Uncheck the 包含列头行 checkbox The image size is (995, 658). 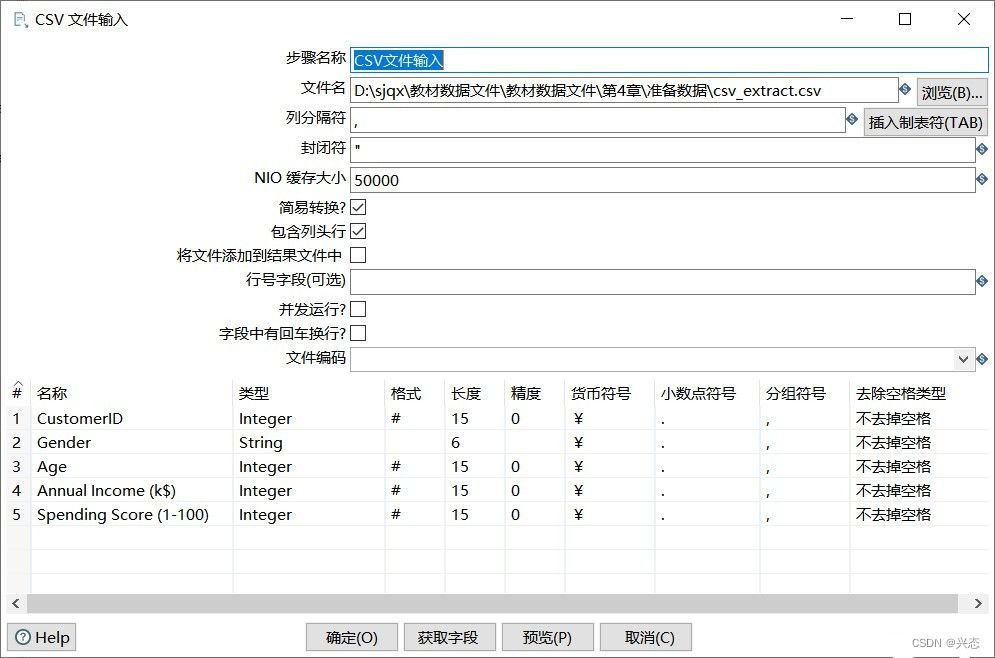(x=359, y=231)
